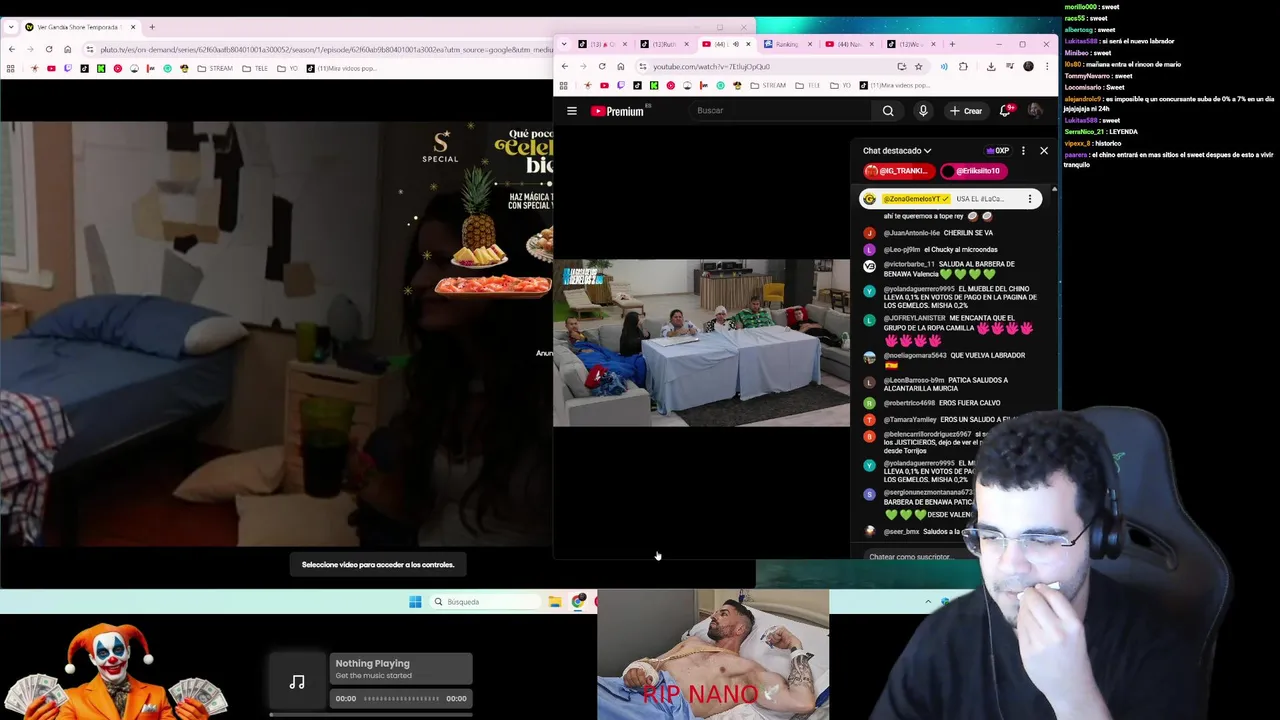The image size is (1280, 720).
Task: Click the 0XP crown badge in chat
Action: [998, 151]
